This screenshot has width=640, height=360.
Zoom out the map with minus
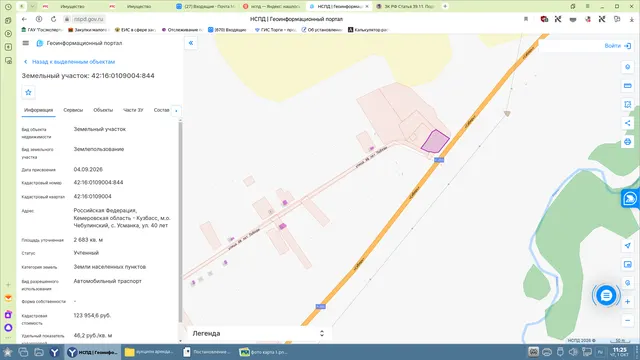[627, 320]
